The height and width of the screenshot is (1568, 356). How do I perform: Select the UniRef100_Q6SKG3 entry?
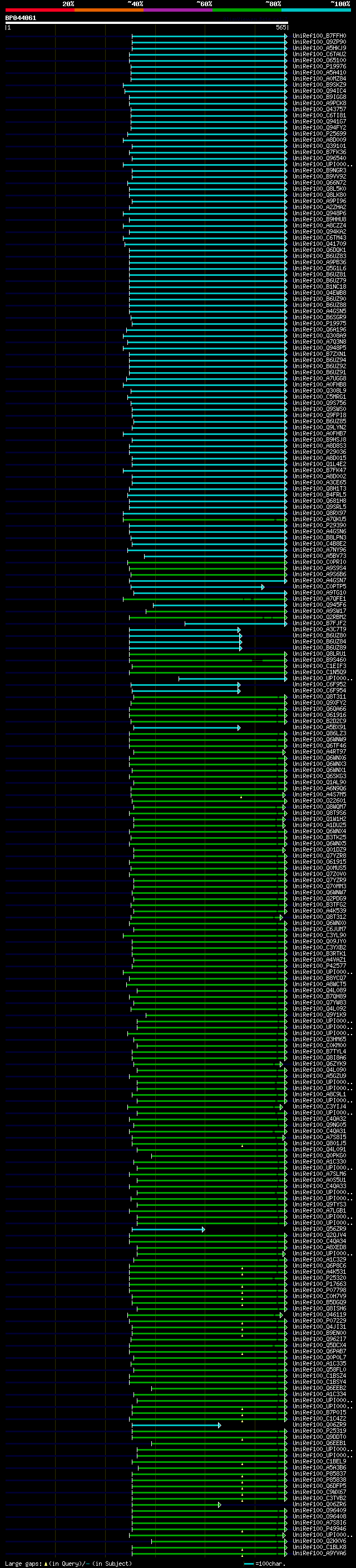319,776
